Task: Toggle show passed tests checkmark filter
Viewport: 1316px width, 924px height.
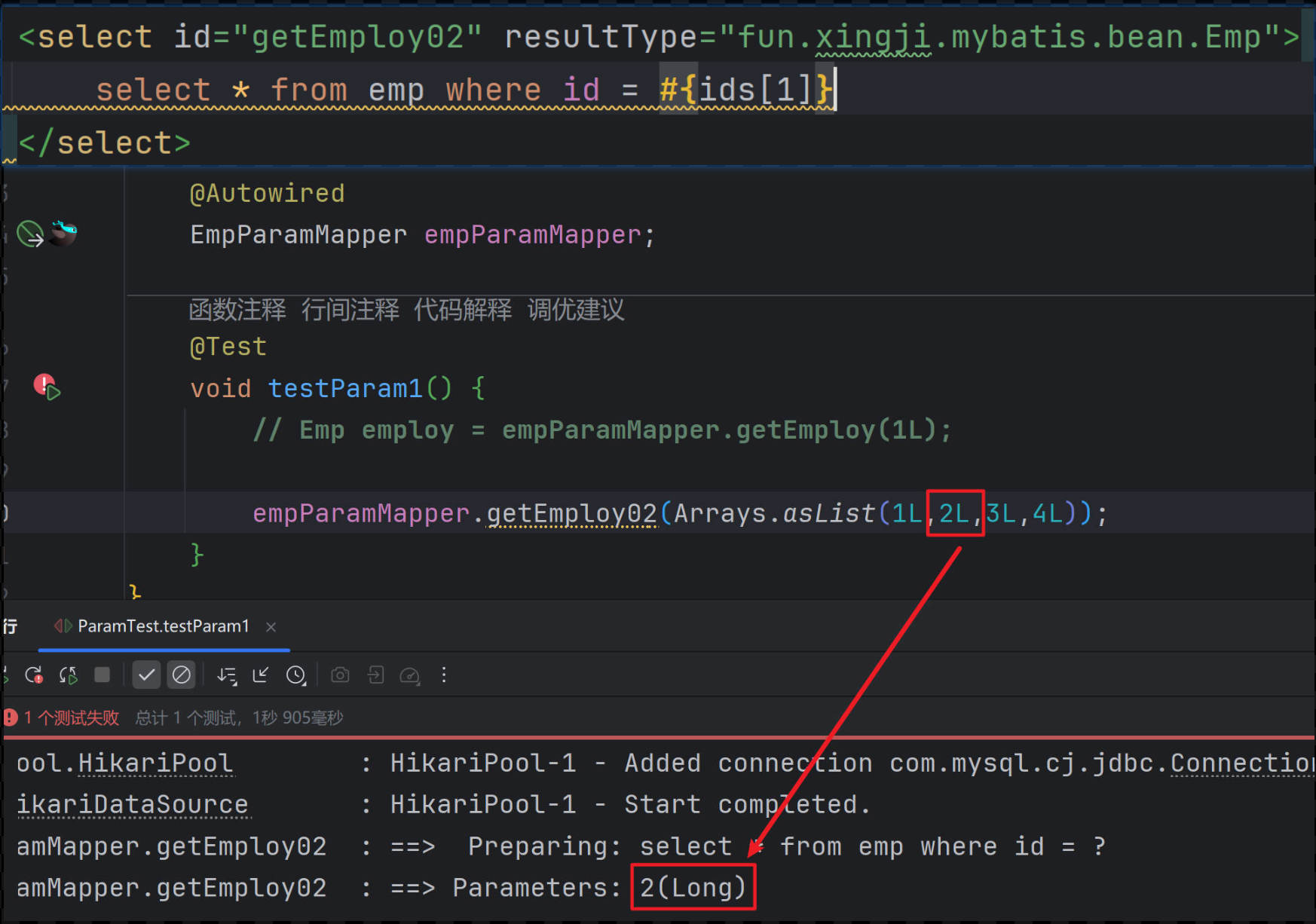Action: tap(146, 675)
